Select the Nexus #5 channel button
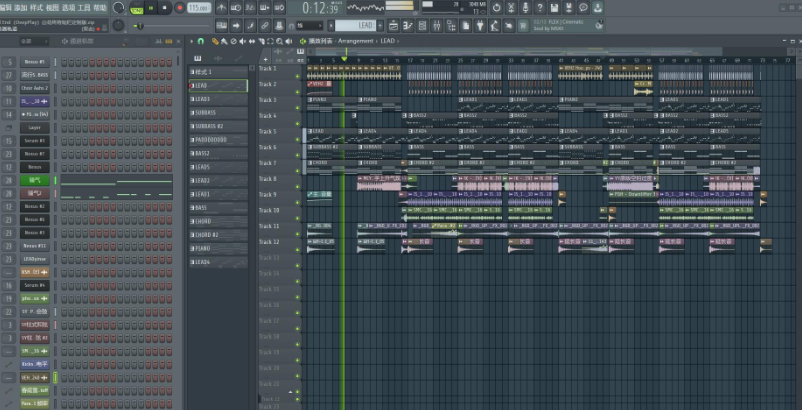The image size is (802, 410). tap(35, 62)
